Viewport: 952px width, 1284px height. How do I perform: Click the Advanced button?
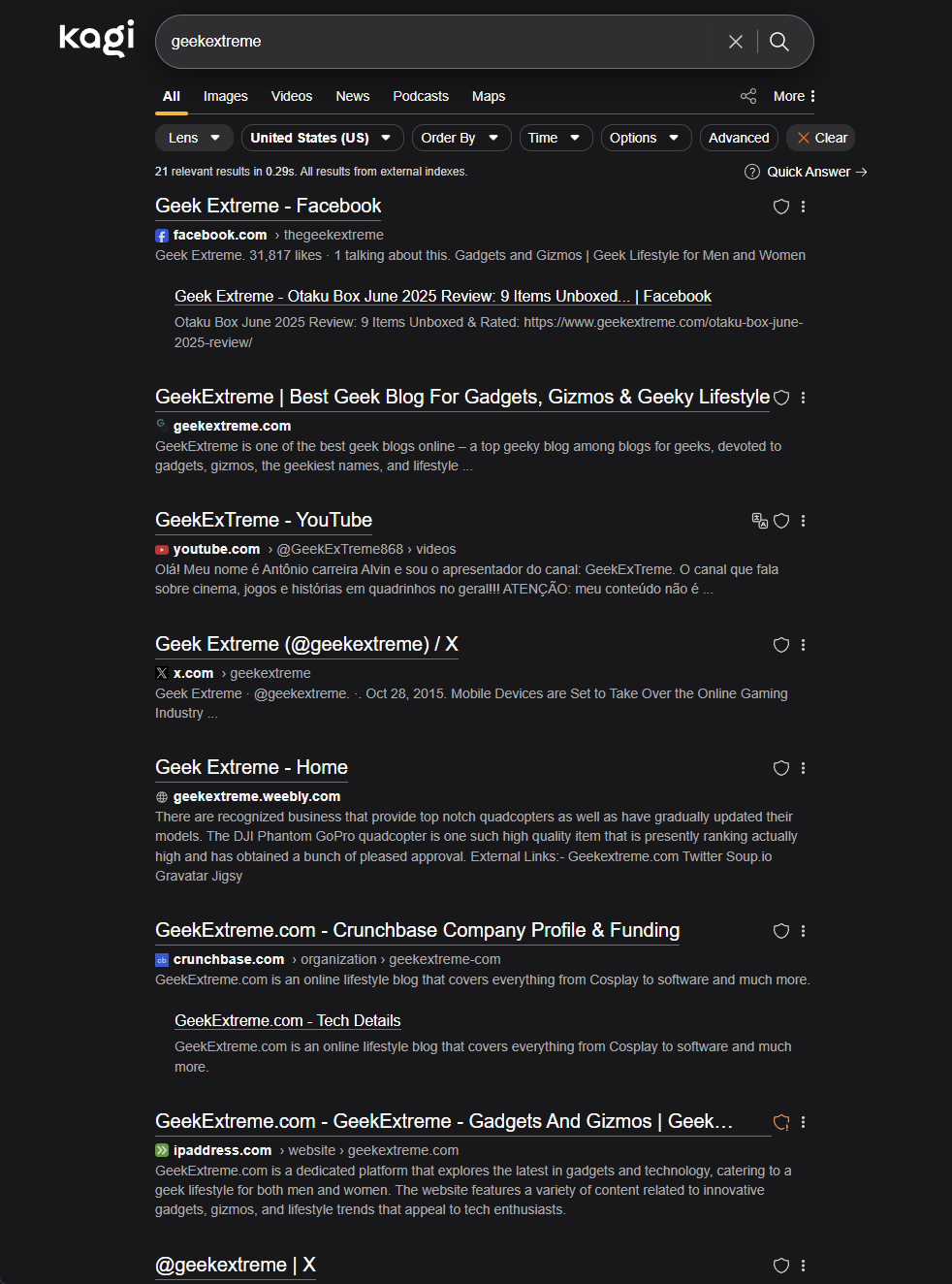739,138
